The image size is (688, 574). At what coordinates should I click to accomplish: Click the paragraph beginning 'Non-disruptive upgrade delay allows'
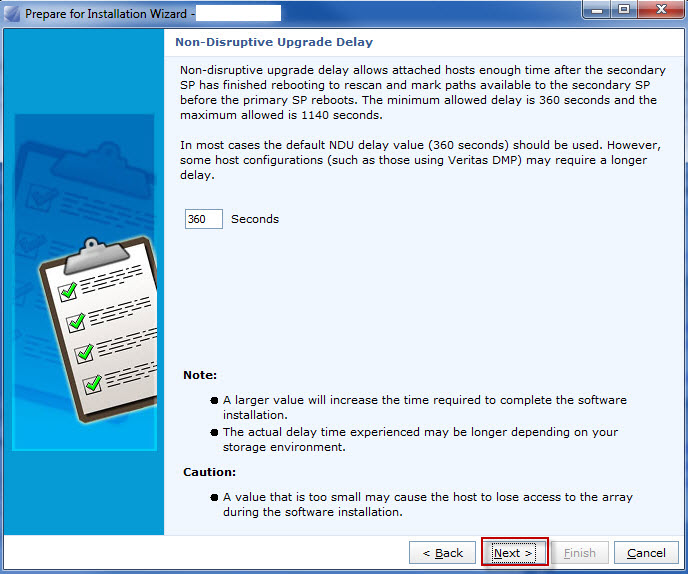click(423, 92)
